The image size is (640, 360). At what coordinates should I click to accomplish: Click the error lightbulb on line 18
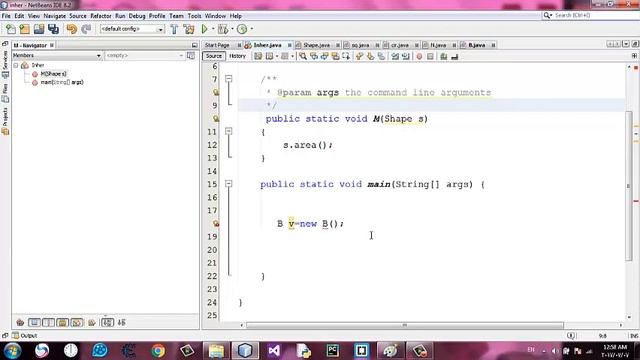coord(216,223)
